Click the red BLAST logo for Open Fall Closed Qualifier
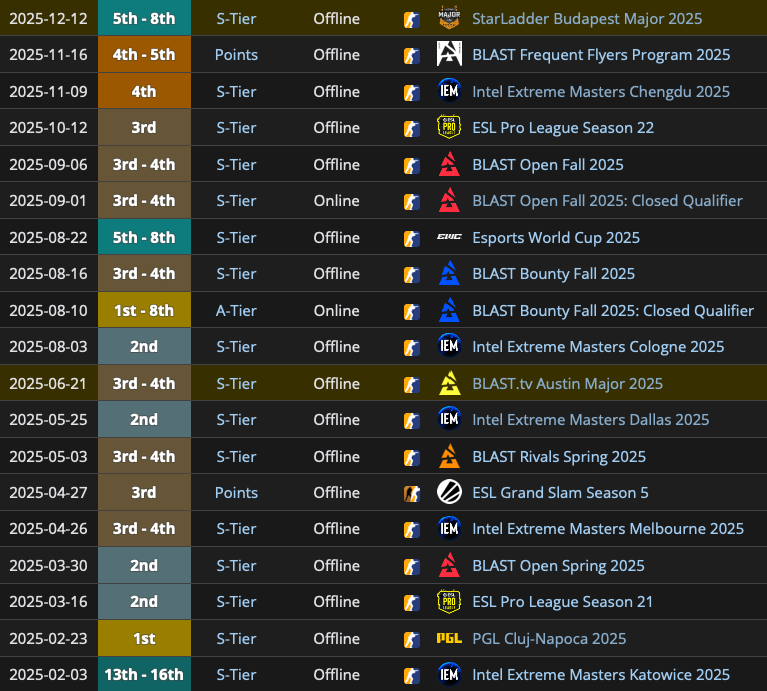The image size is (767, 691). click(449, 201)
